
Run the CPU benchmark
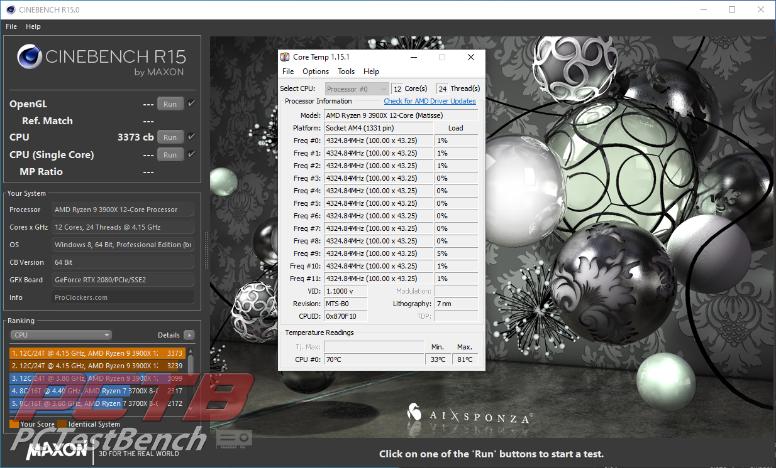[170, 137]
